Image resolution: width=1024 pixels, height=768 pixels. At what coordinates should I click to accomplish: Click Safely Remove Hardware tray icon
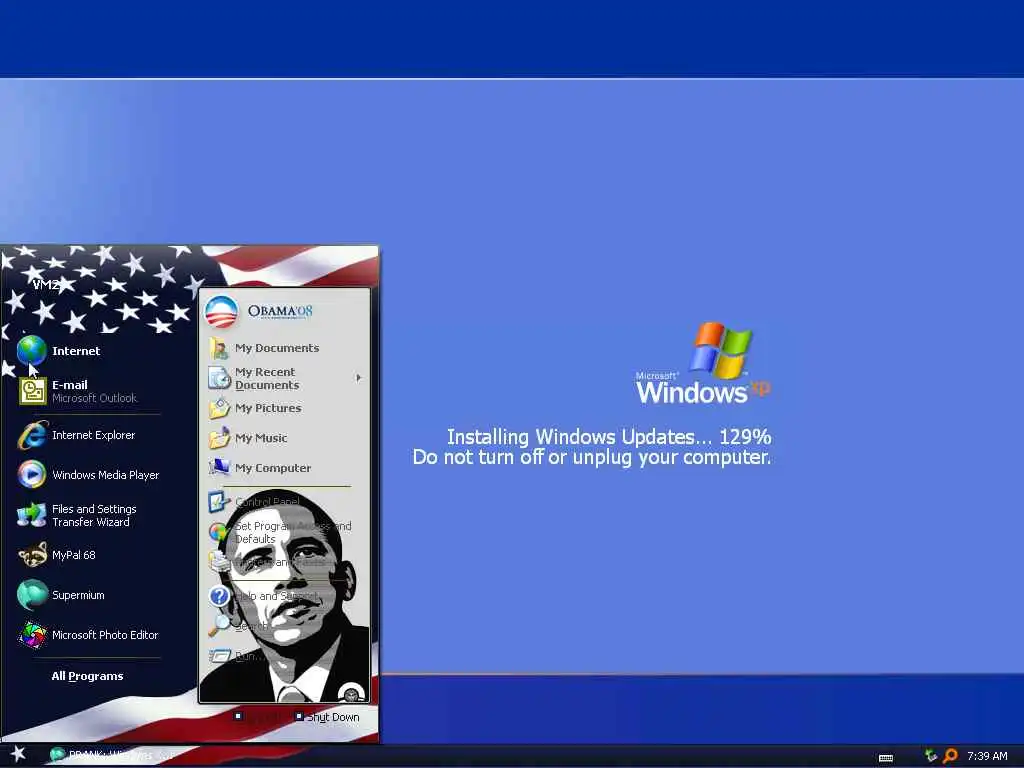click(931, 756)
